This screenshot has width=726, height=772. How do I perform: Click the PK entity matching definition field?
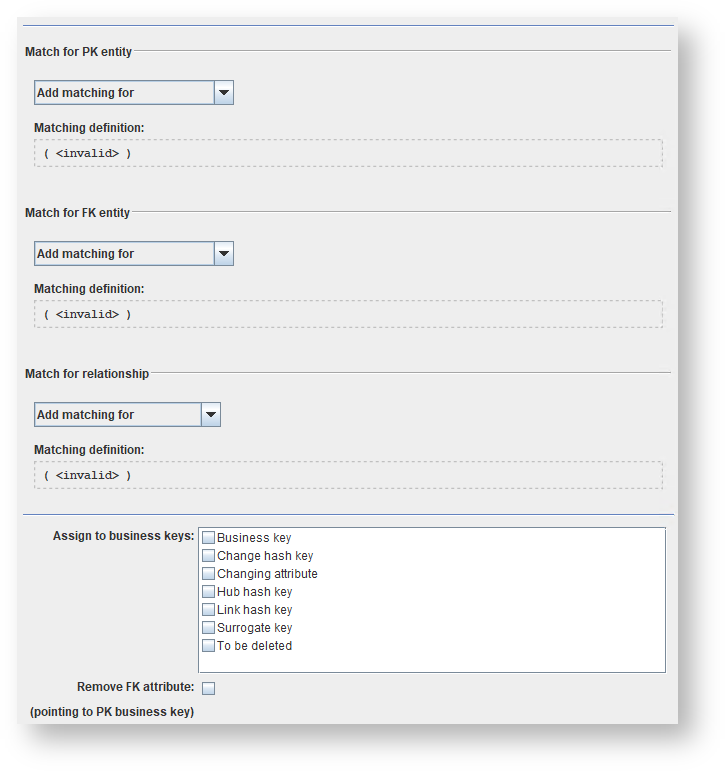click(348, 153)
